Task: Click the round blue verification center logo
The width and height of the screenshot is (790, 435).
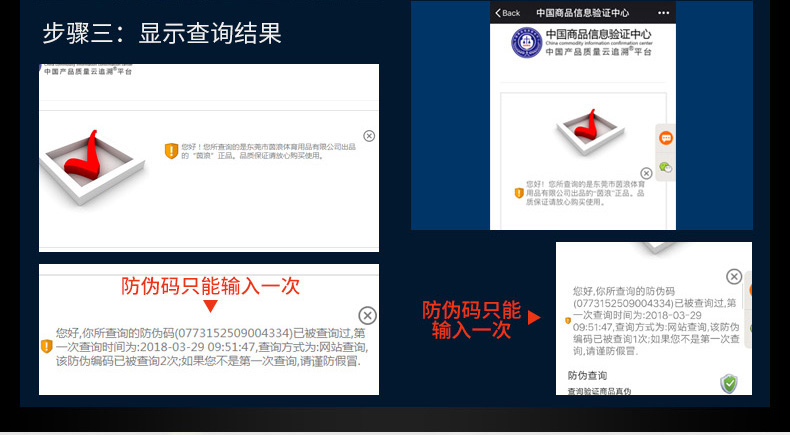Action: pos(525,43)
